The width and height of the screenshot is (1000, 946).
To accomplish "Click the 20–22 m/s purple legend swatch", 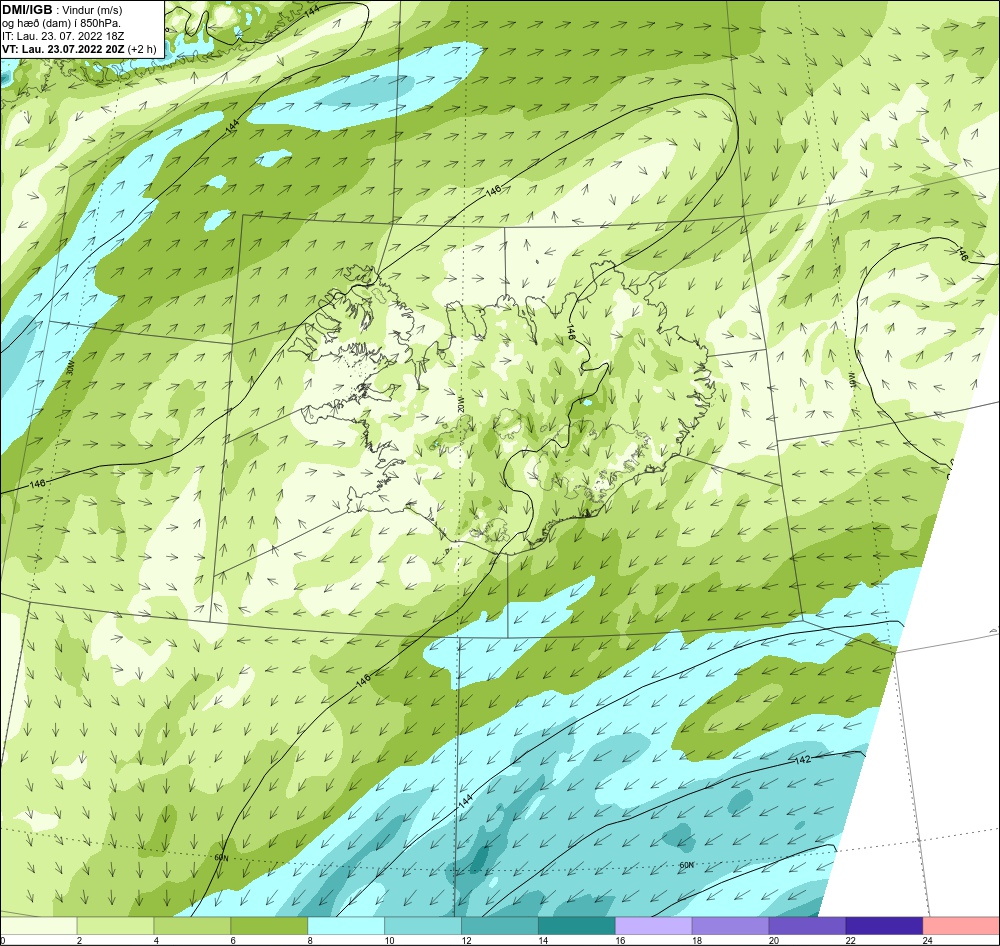I will point(807,926).
